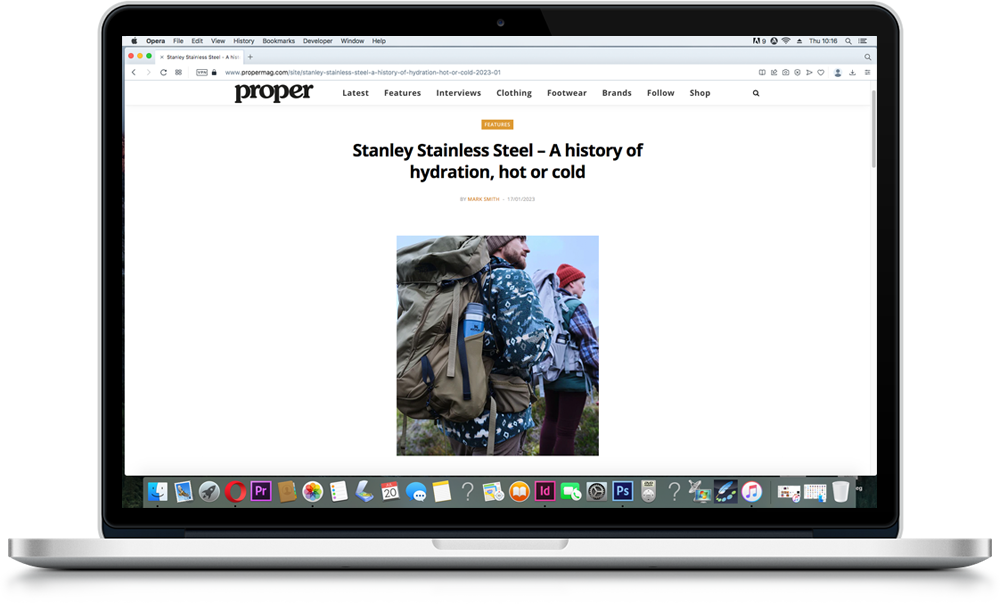The height and width of the screenshot is (604, 1000).
Task: Open the downloads arrow icon
Action: (852, 73)
